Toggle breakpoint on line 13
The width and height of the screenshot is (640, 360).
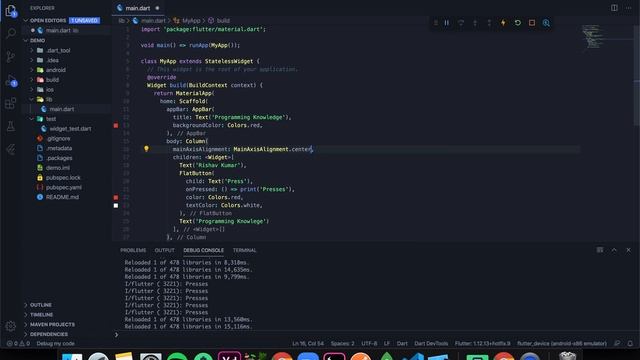click(x=116, y=125)
